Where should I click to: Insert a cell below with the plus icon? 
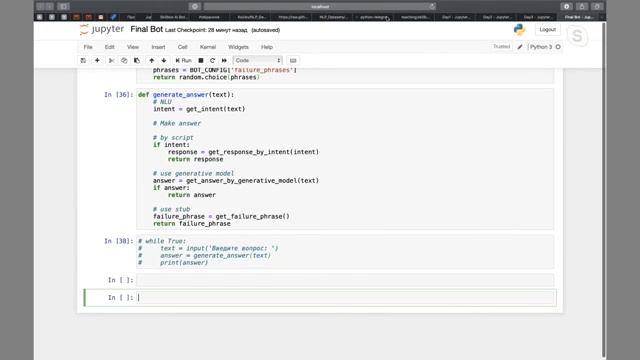tap(97, 60)
